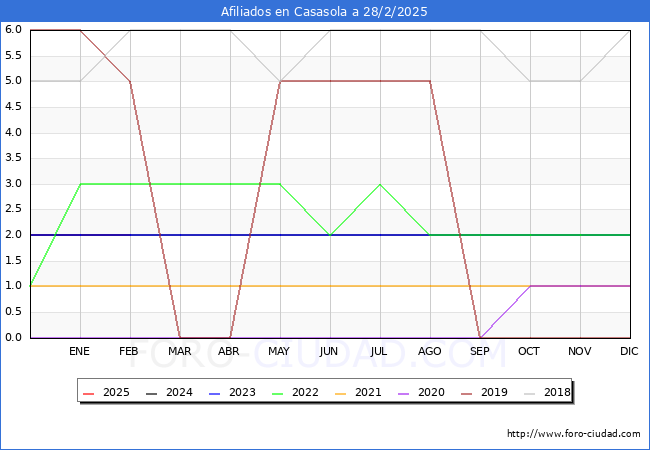Click the 2018 legend color swatch
650x450 pixels.
coord(529,393)
